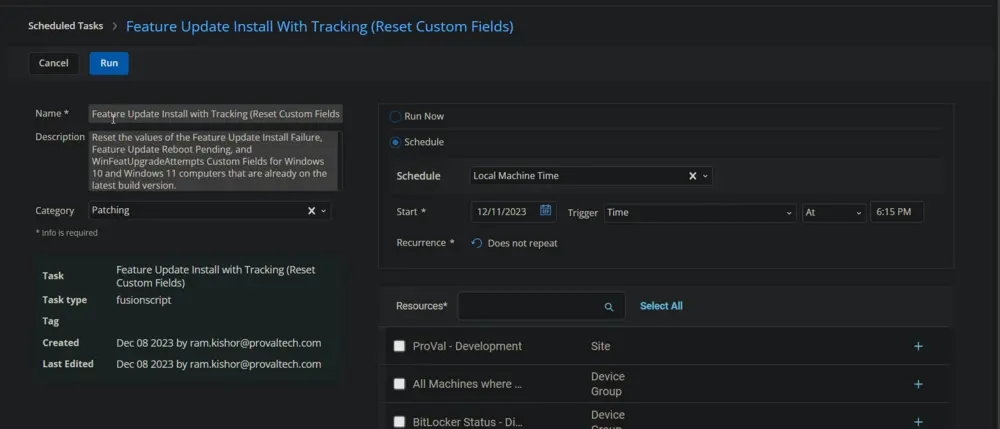
Task: Click the Resources search magnifier icon
Action: pyautogui.click(x=608, y=307)
